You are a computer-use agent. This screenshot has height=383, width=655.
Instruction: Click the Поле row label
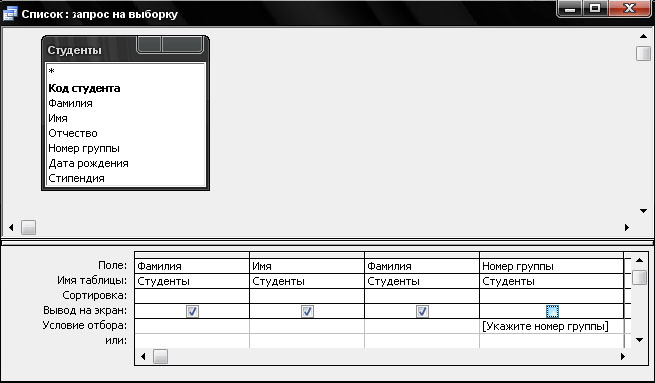point(112,265)
